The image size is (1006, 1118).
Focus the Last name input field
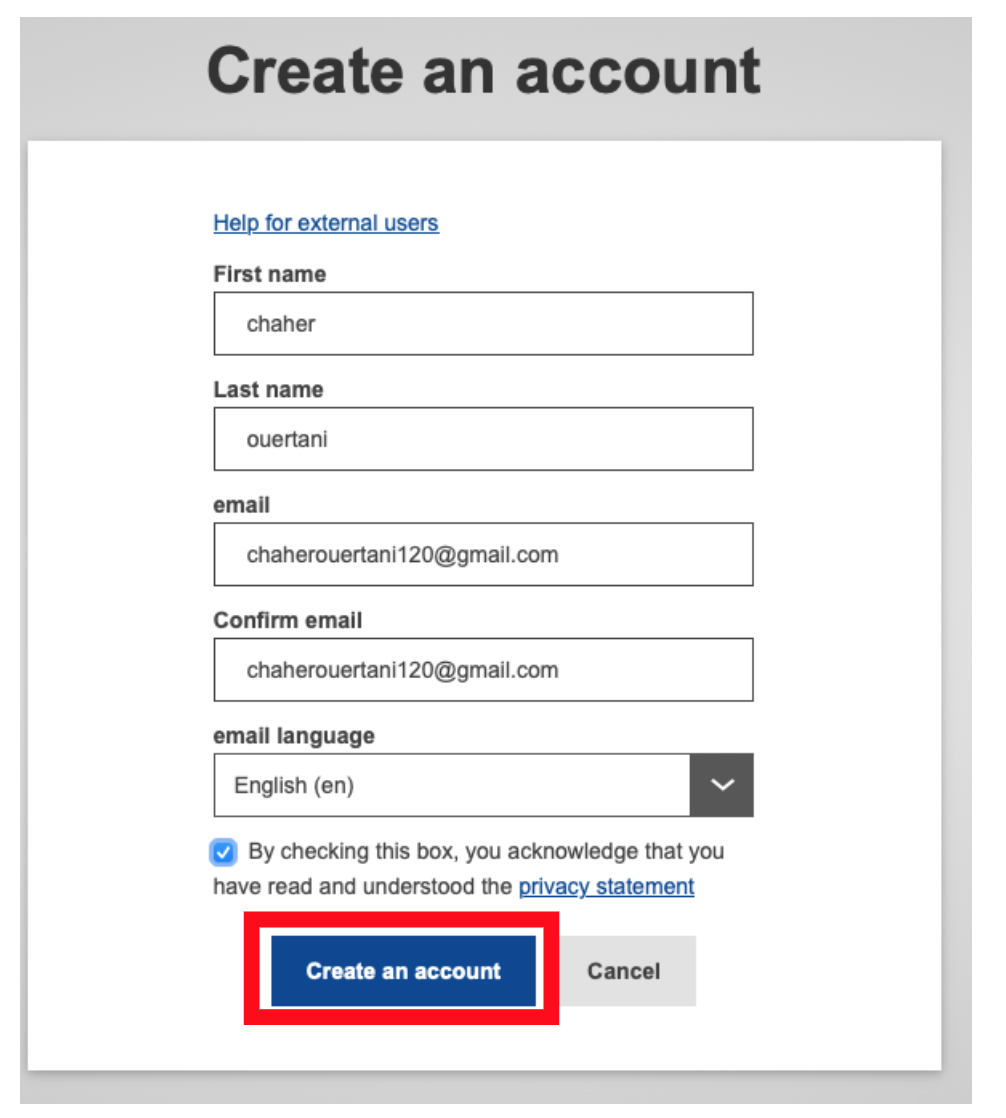483,439
